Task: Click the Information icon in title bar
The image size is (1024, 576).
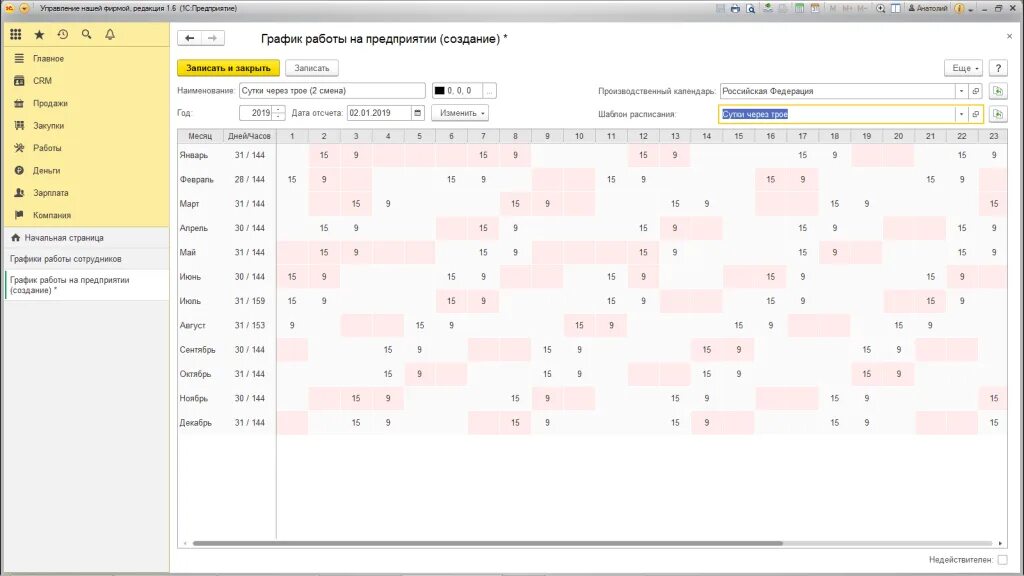Action: (x=959, y=8)
